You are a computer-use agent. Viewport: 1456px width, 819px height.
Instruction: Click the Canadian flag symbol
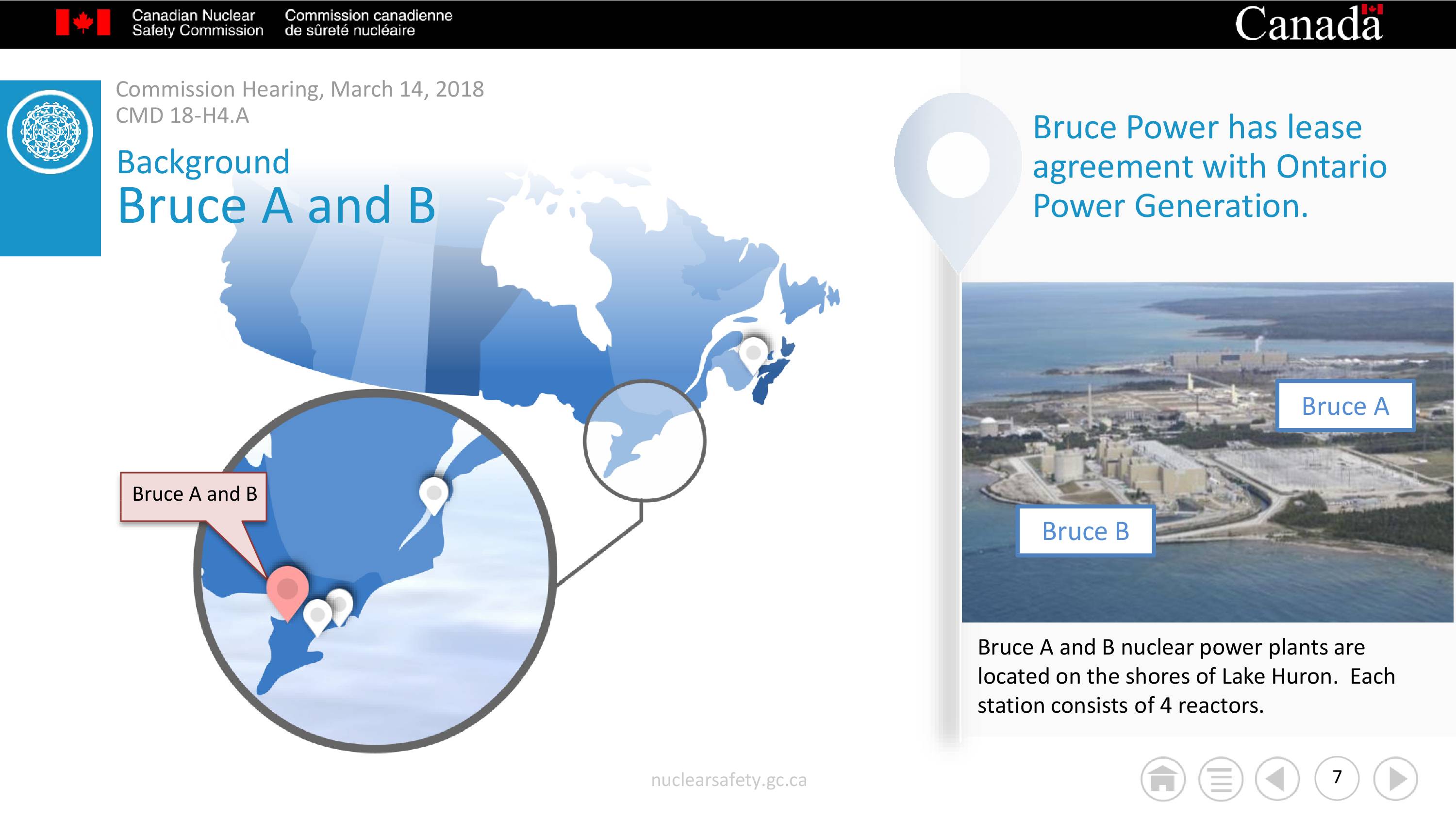click(83, 23)
